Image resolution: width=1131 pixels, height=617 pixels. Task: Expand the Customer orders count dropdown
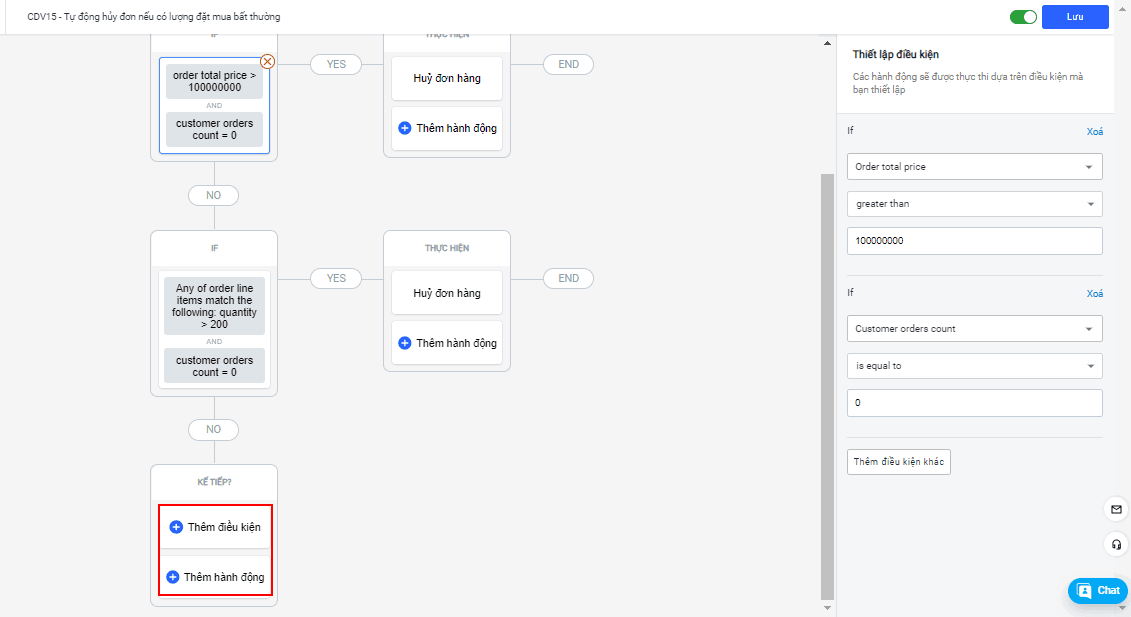[974, 329]
